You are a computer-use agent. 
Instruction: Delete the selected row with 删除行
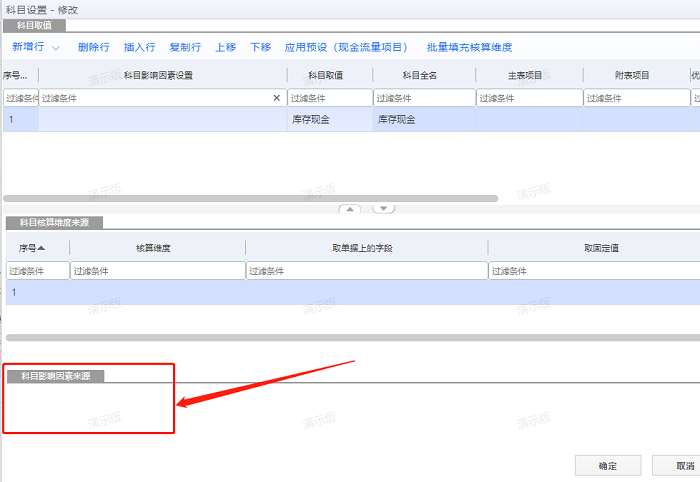[x=93, y=47]
